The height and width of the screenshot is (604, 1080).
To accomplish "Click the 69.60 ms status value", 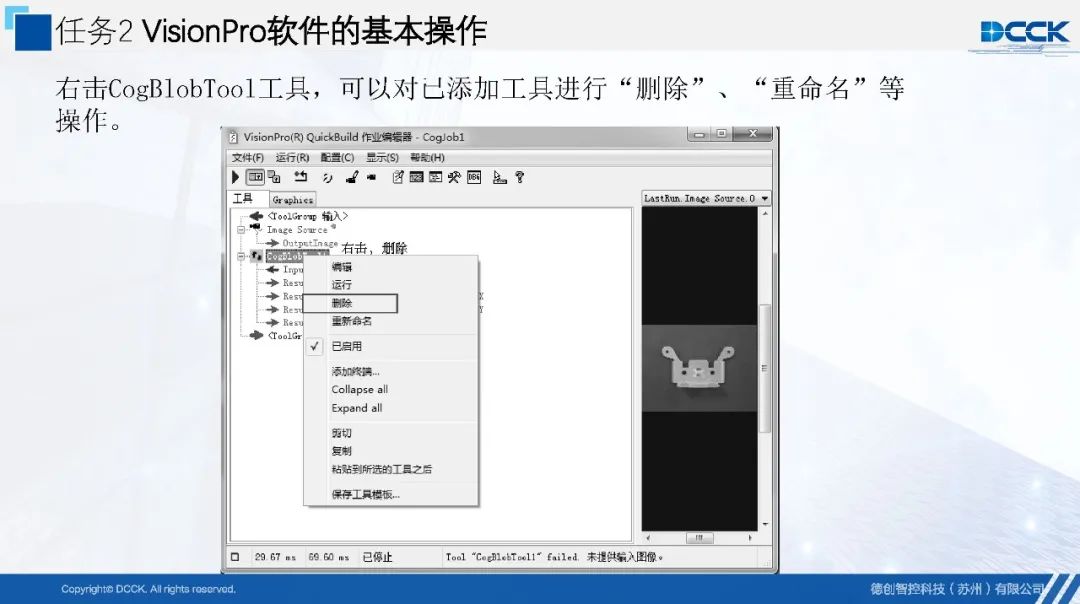I will (x=329, y=557).
